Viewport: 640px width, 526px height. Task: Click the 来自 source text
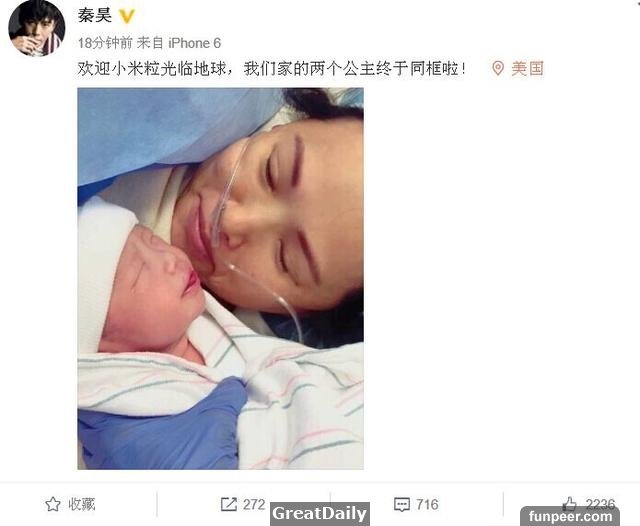click(150, 43)
